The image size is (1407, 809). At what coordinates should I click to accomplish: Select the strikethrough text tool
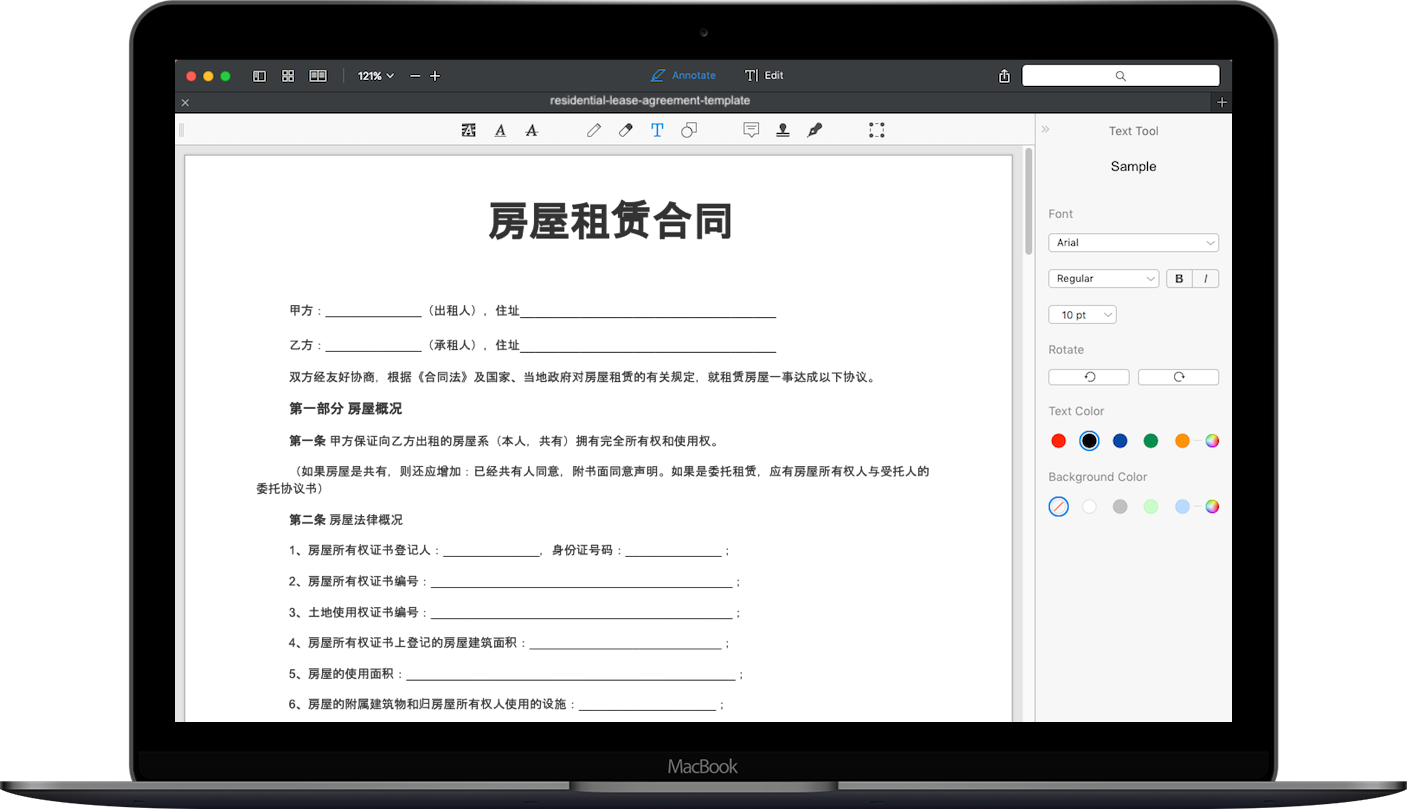[x=532, y=130]
